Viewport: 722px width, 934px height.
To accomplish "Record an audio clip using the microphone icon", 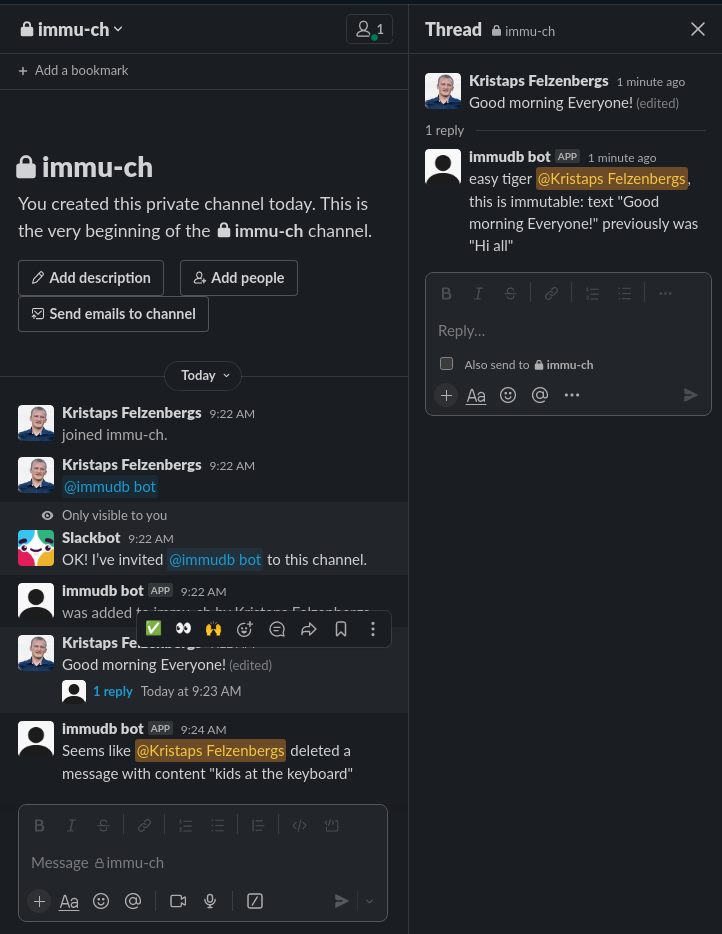I will [210, 901].
